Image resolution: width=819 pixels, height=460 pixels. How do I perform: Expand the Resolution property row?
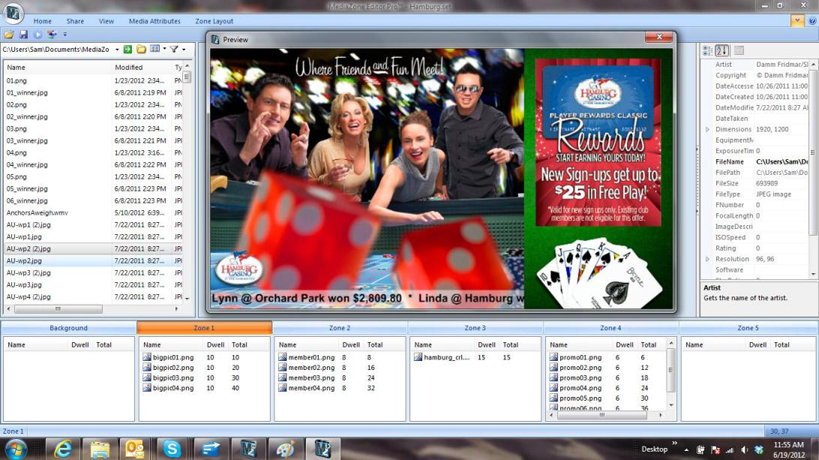(707, 259)
